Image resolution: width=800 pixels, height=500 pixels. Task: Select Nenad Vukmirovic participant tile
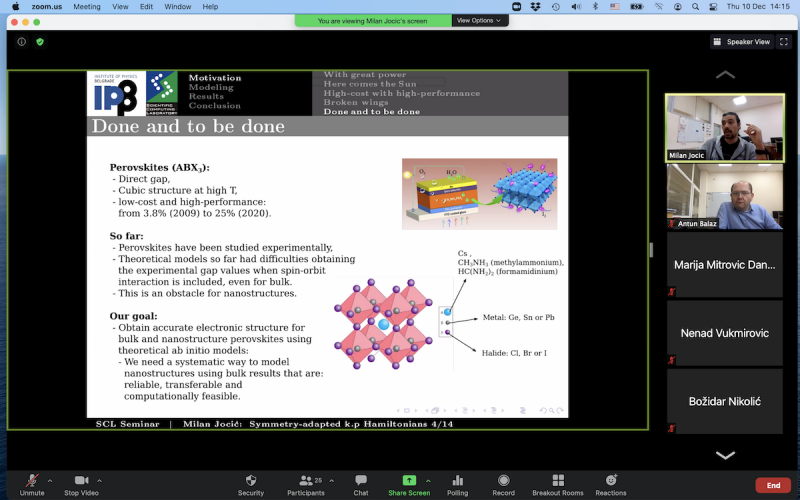pos(724,333)
